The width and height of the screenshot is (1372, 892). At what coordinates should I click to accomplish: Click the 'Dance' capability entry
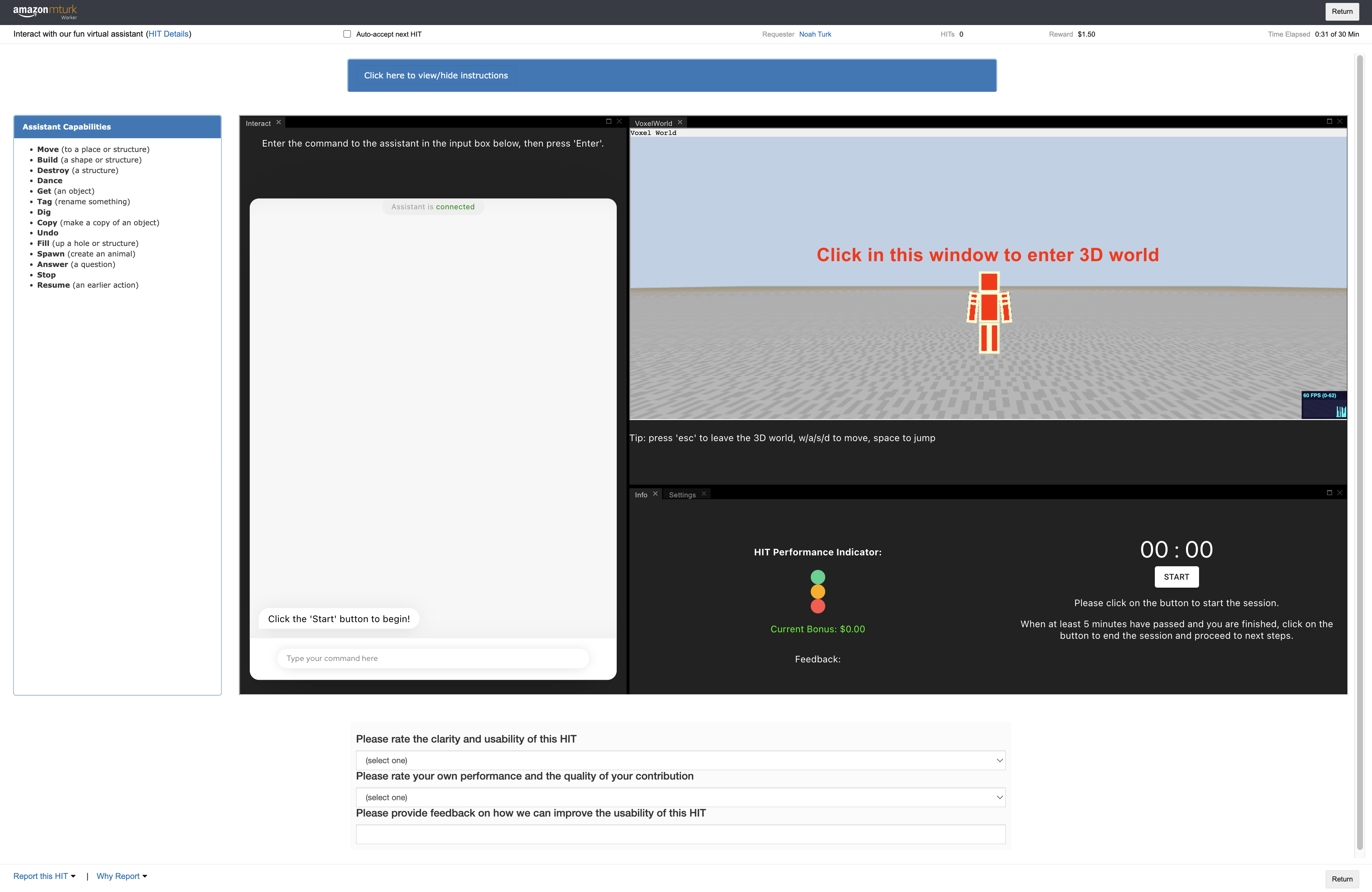(x=50, y=181)
